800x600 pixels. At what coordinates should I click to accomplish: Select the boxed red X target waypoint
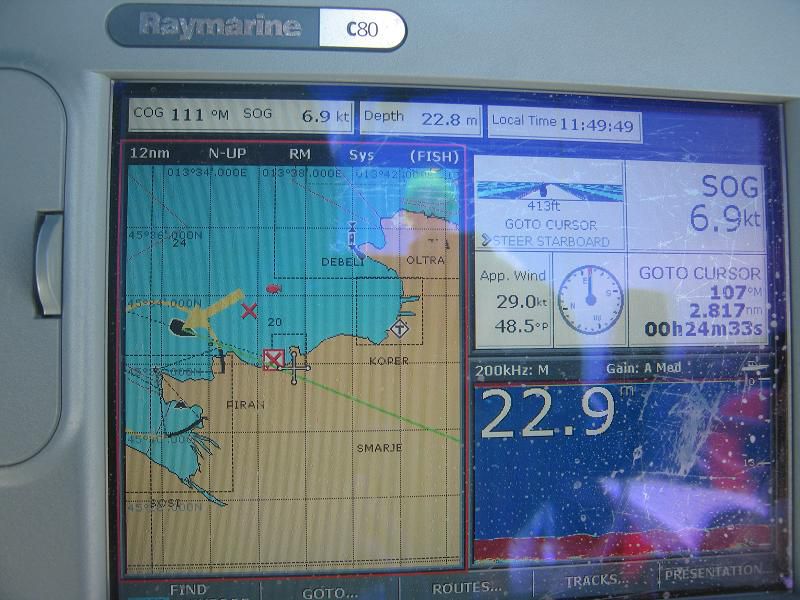[273, 359]
